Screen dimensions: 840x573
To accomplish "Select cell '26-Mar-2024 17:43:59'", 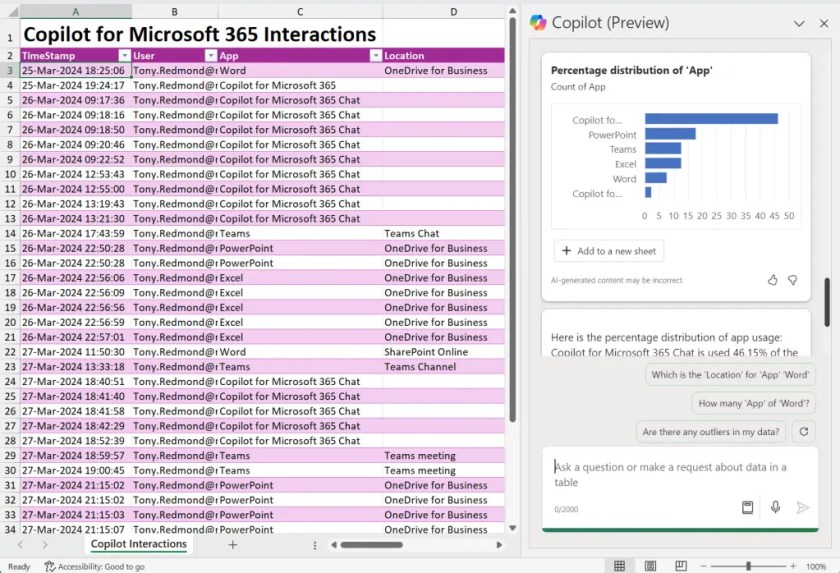I will 76,233.
